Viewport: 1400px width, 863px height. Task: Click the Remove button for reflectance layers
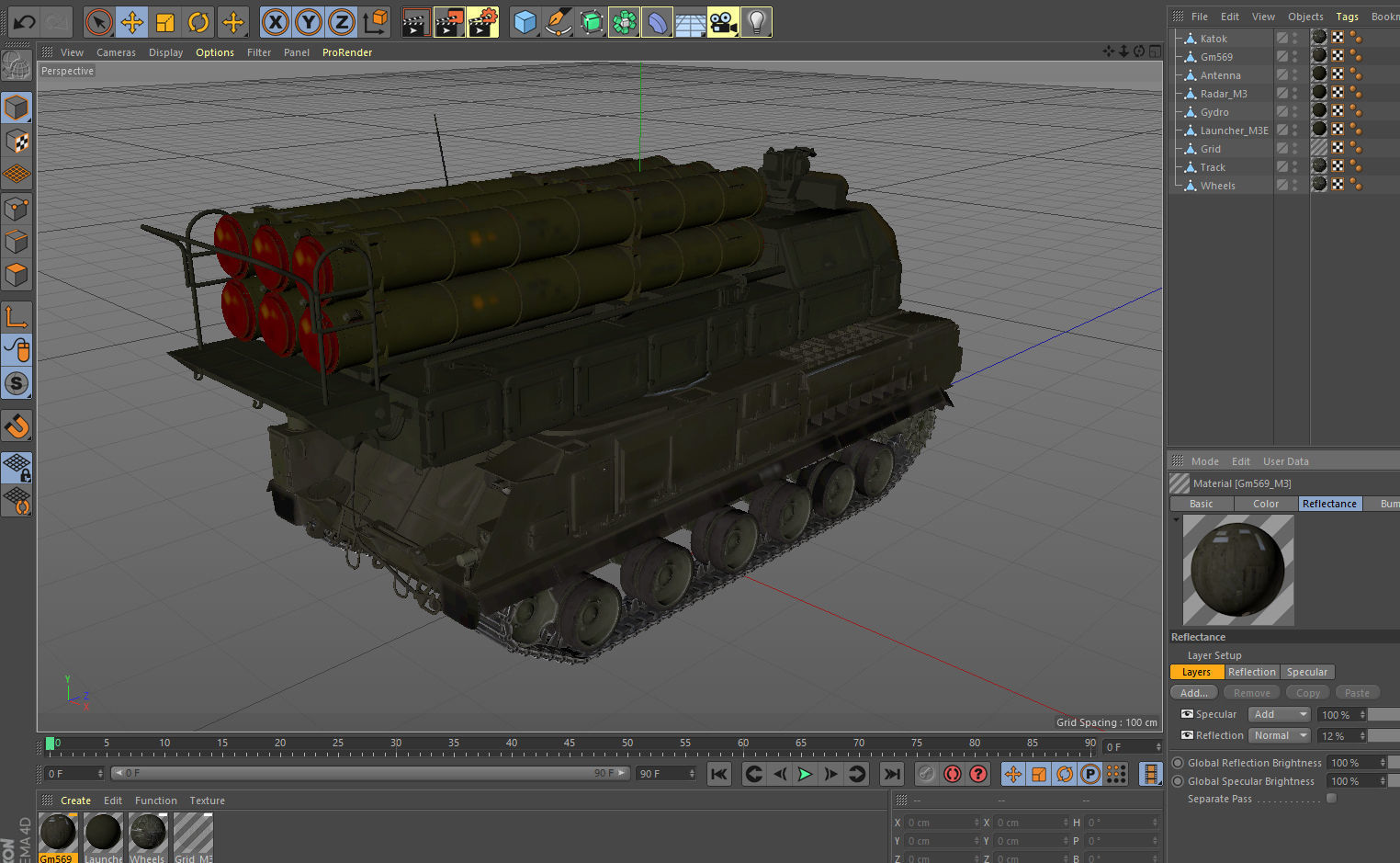(1251, 693)
